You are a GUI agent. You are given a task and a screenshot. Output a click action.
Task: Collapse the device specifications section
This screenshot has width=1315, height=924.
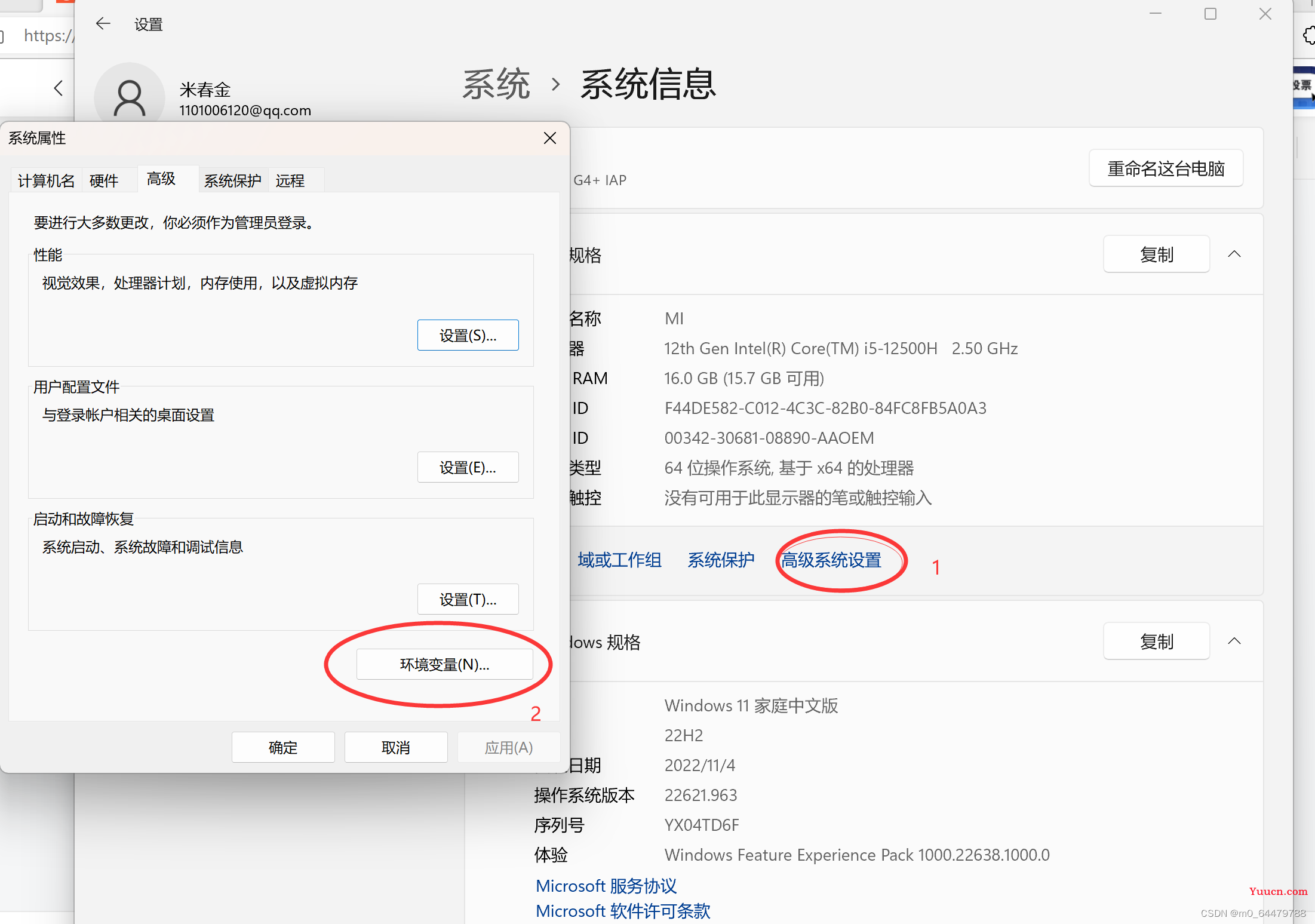click(x=1234, y=254)
